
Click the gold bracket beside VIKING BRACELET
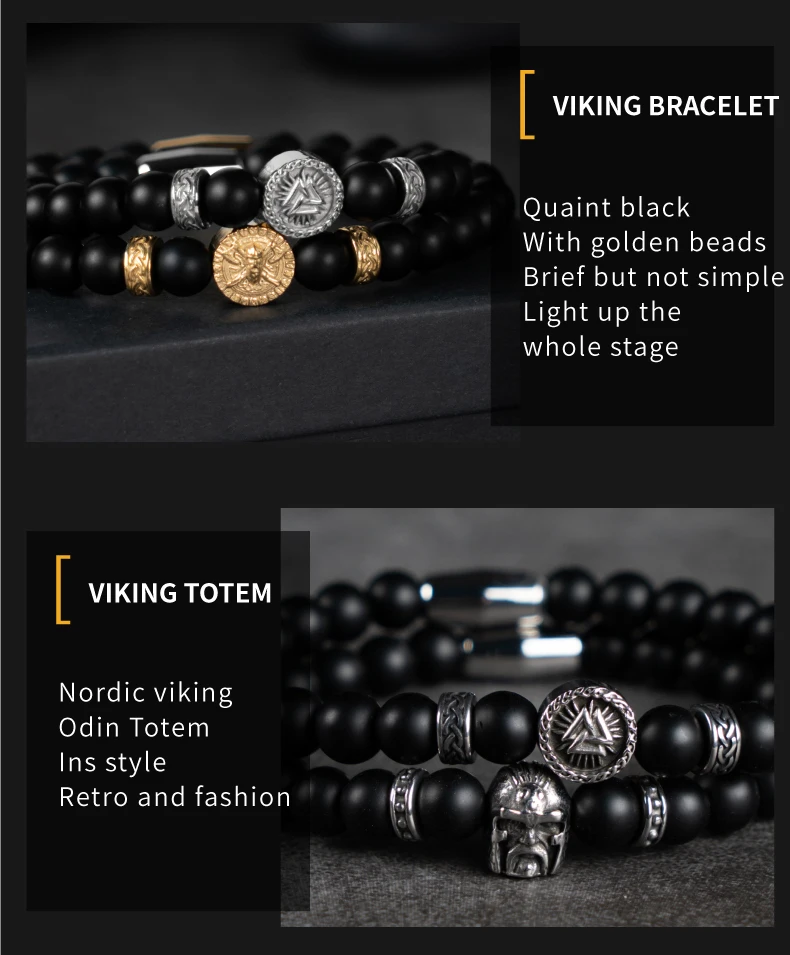[527, 104]
